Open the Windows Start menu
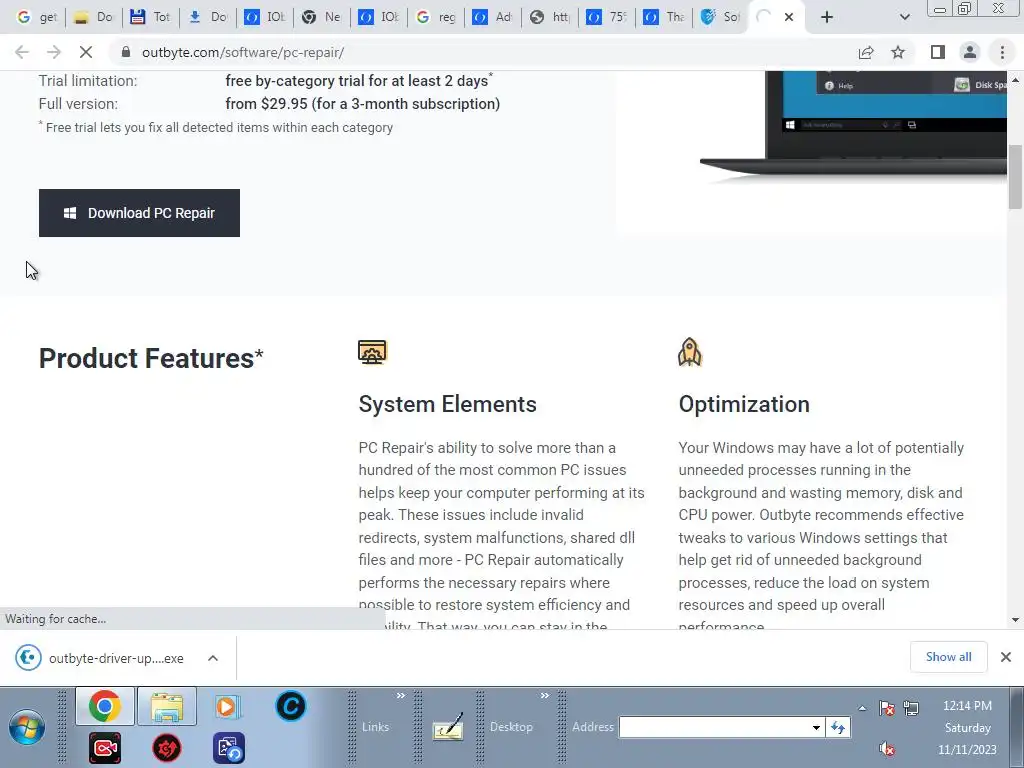The height and width of the screenshot is (768, 1024). [27, 727]
